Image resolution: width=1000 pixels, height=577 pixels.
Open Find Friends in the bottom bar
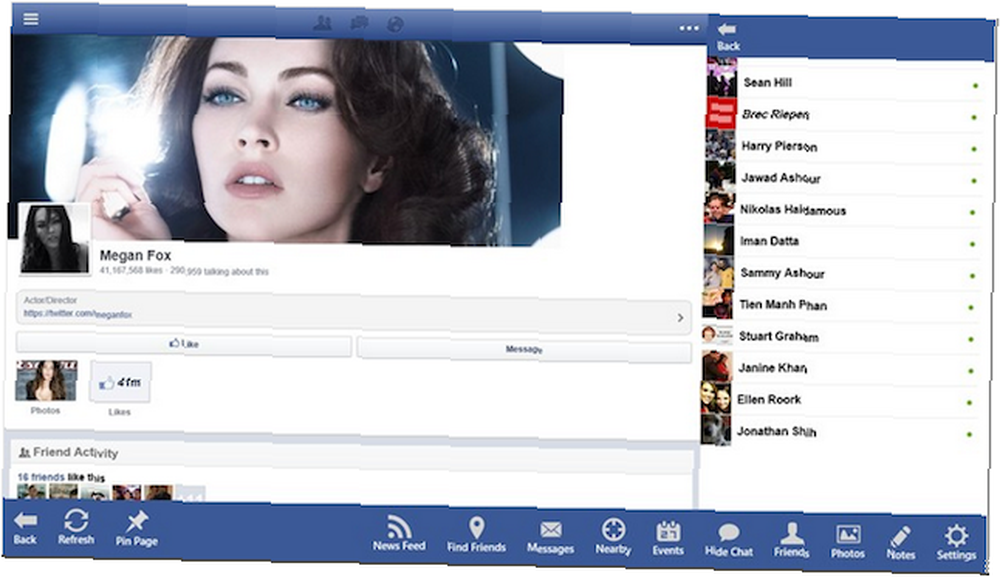click(x=476, y=535)
